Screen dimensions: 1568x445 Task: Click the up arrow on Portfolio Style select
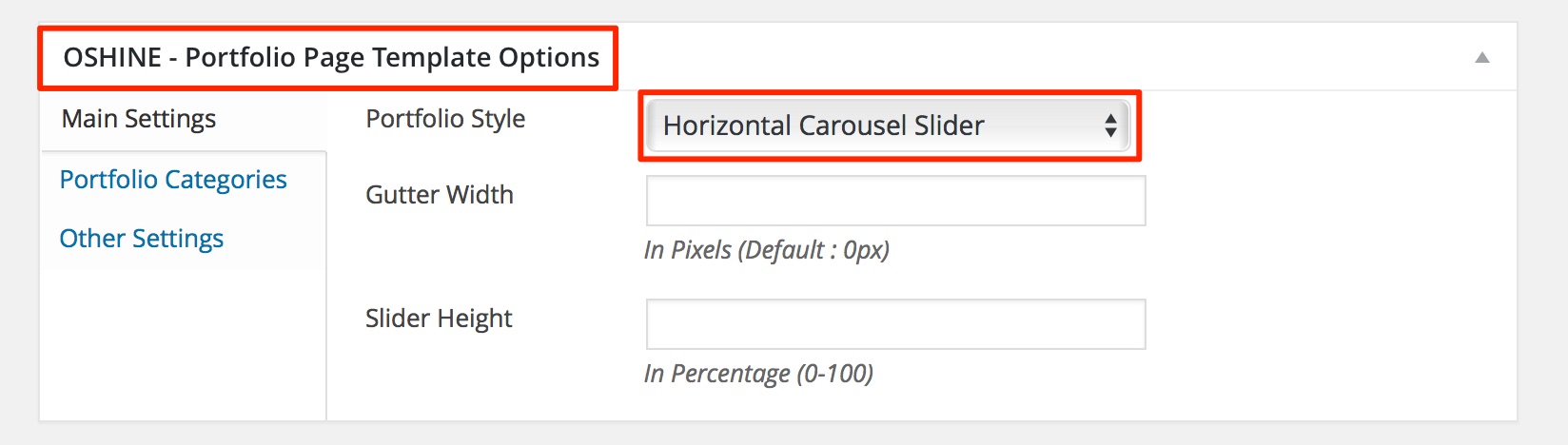[1109, 118]
